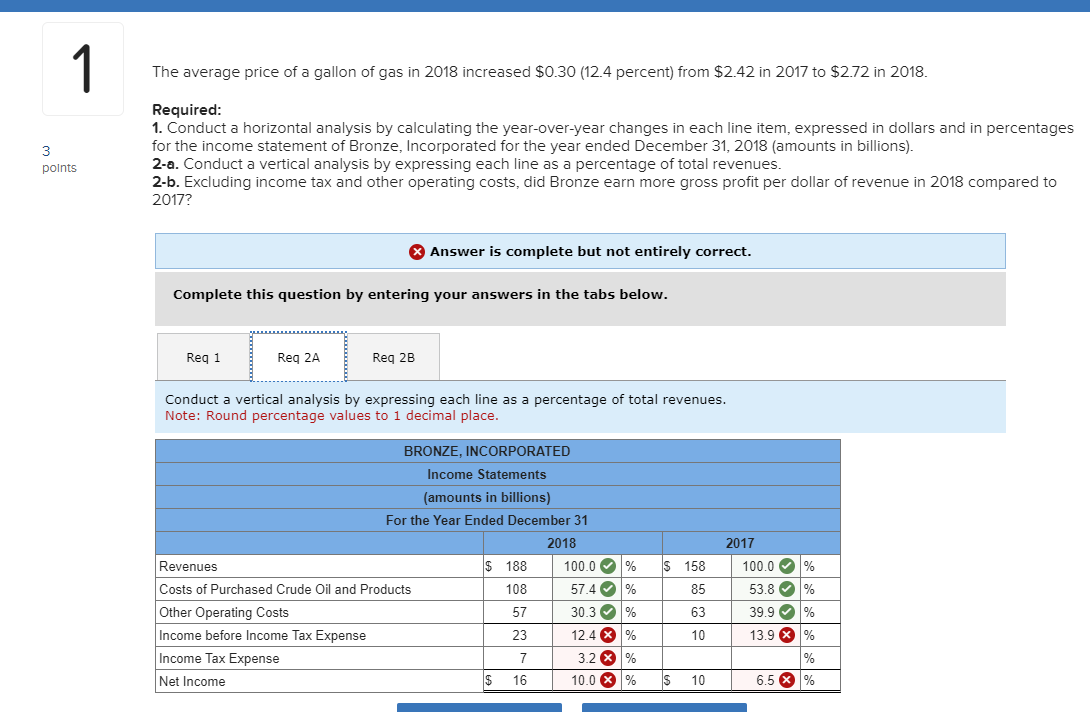Click the 13.9 percentage input field

[766, 635]
